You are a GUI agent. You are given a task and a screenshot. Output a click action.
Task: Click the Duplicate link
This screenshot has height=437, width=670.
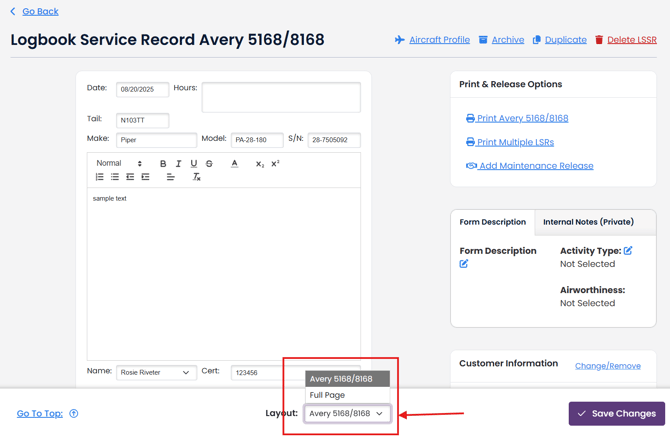click(565, 40)
